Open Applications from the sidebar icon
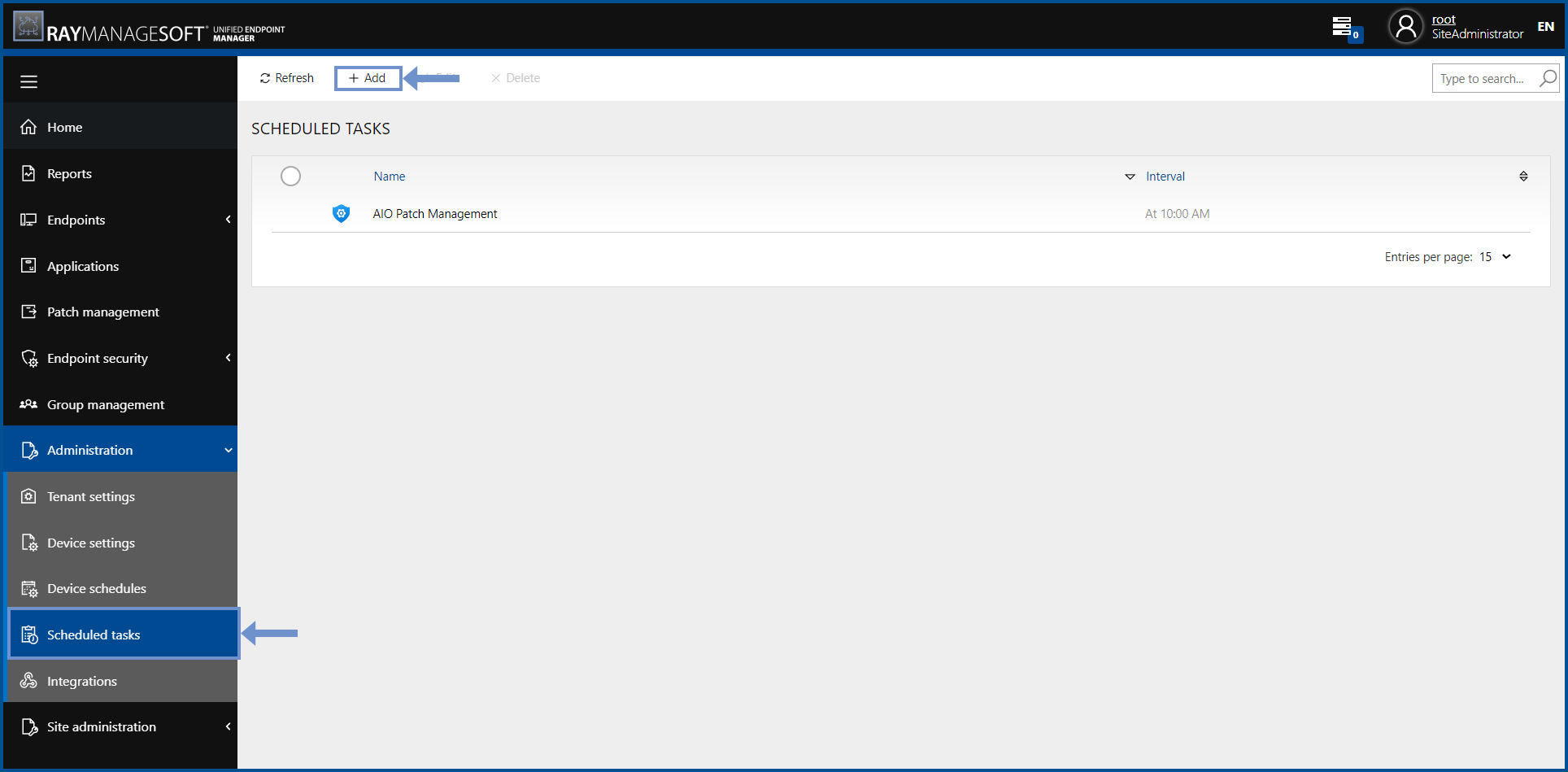 click(28, 265)
